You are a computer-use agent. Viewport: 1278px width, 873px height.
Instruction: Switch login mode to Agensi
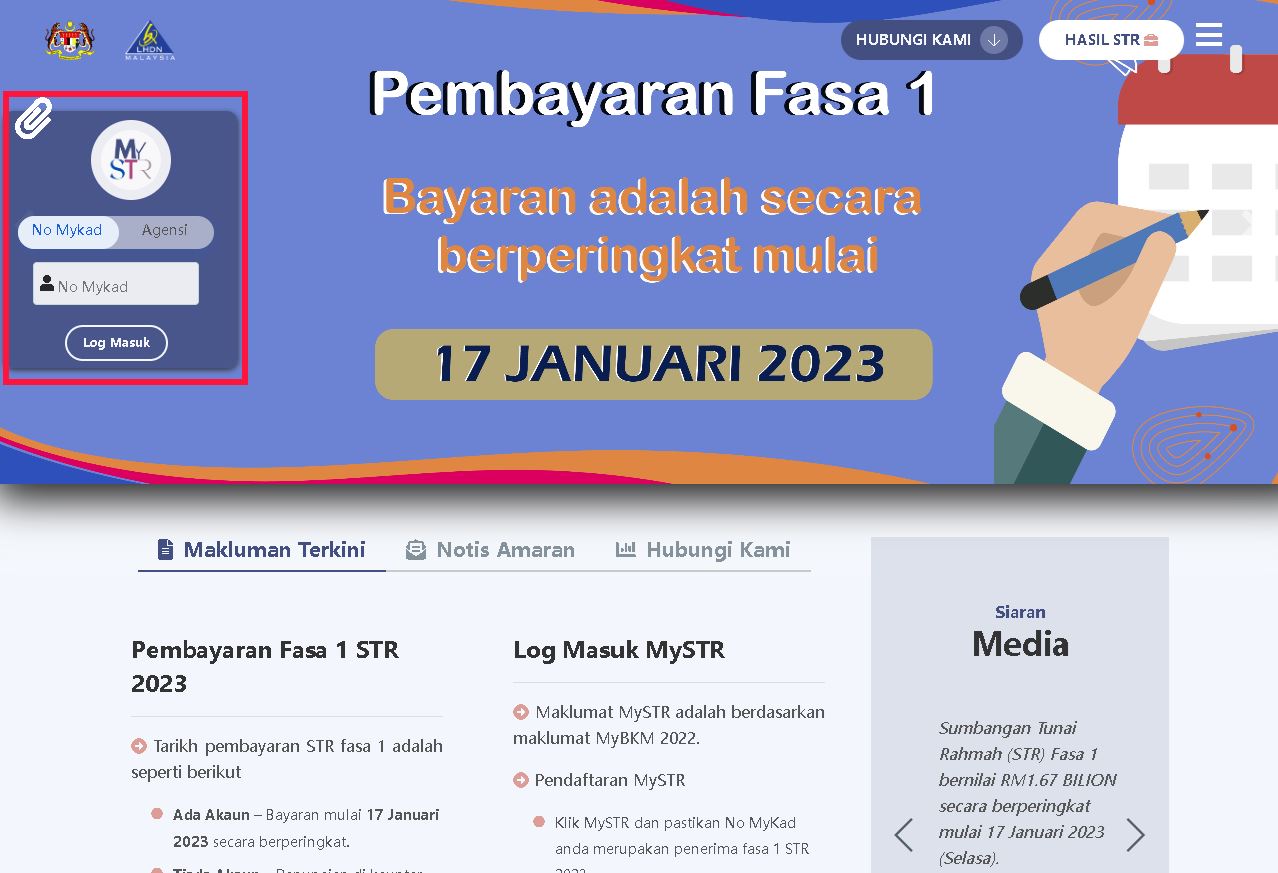[164, 231]
